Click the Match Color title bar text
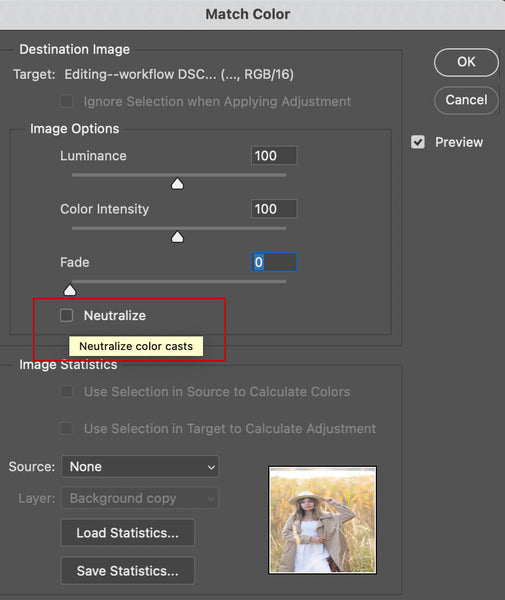 pos(248,14)
